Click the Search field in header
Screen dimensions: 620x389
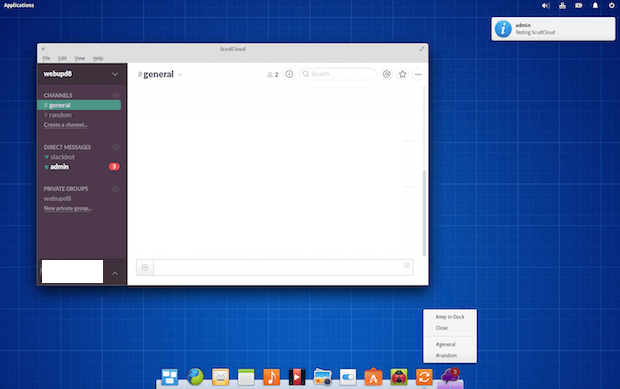338,74
